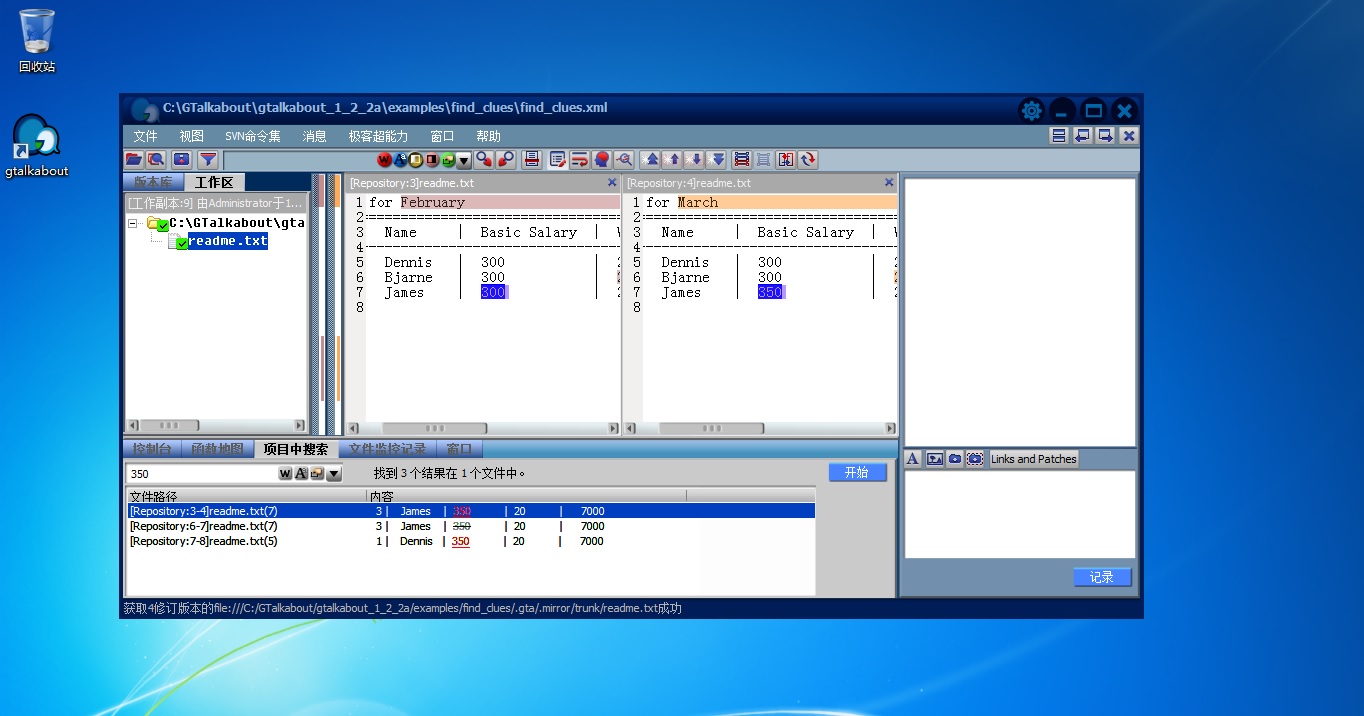Click the magnifier with red arrow pointing right

pos(485,159)
